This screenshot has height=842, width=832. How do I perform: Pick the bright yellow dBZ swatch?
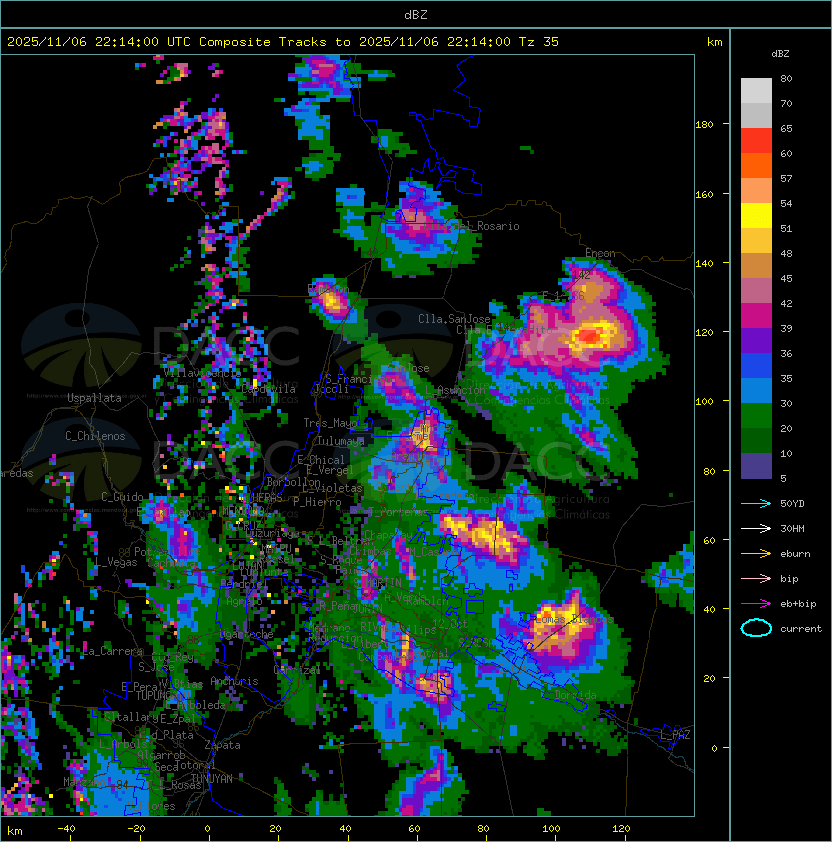pos(756,216)
